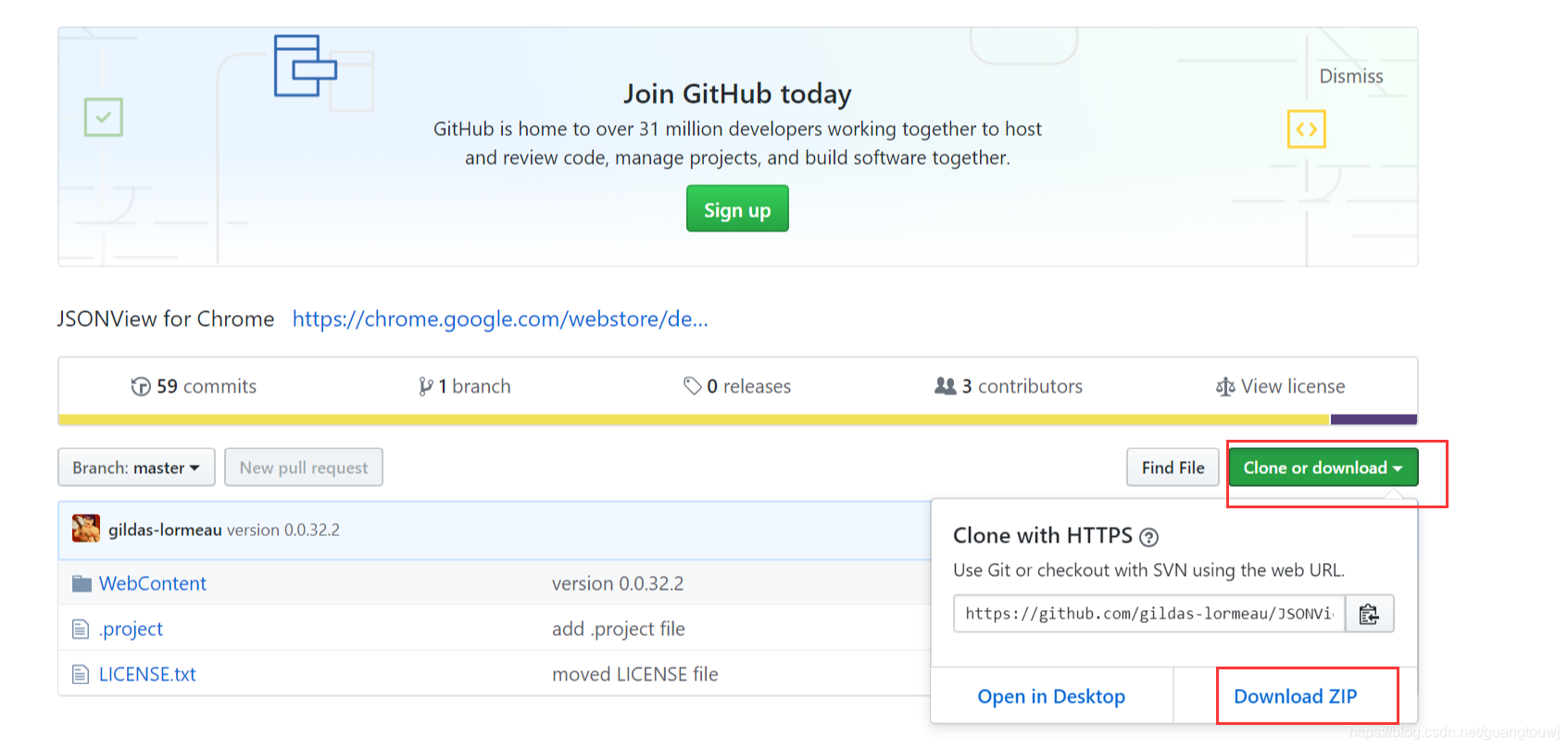View the 59 commits history
Screen dimensions: 1568x749
pyautogui.click(x=206, y=387)
